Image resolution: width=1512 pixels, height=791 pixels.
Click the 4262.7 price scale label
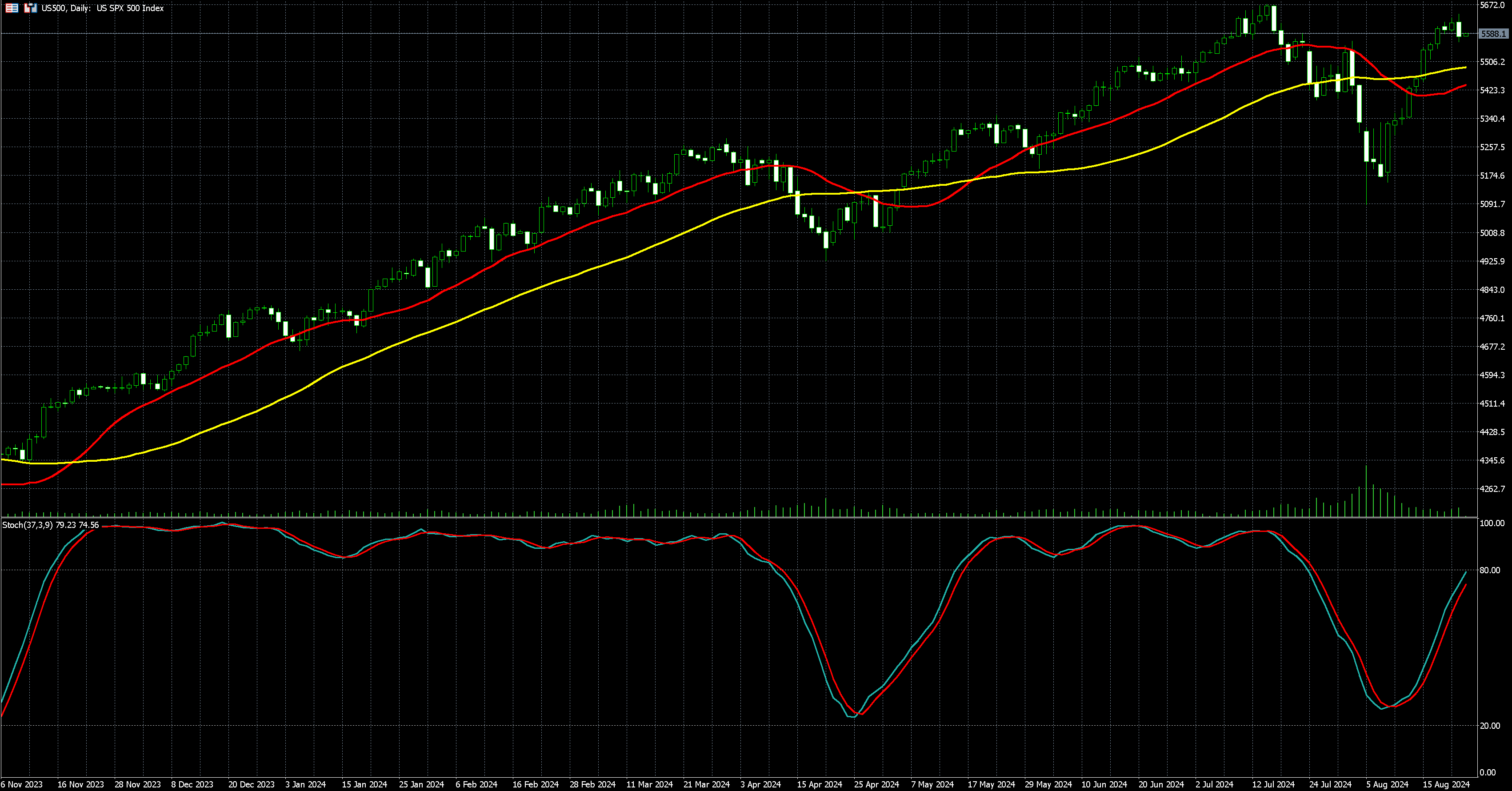pyautogui.click(x=1492, y=489)
